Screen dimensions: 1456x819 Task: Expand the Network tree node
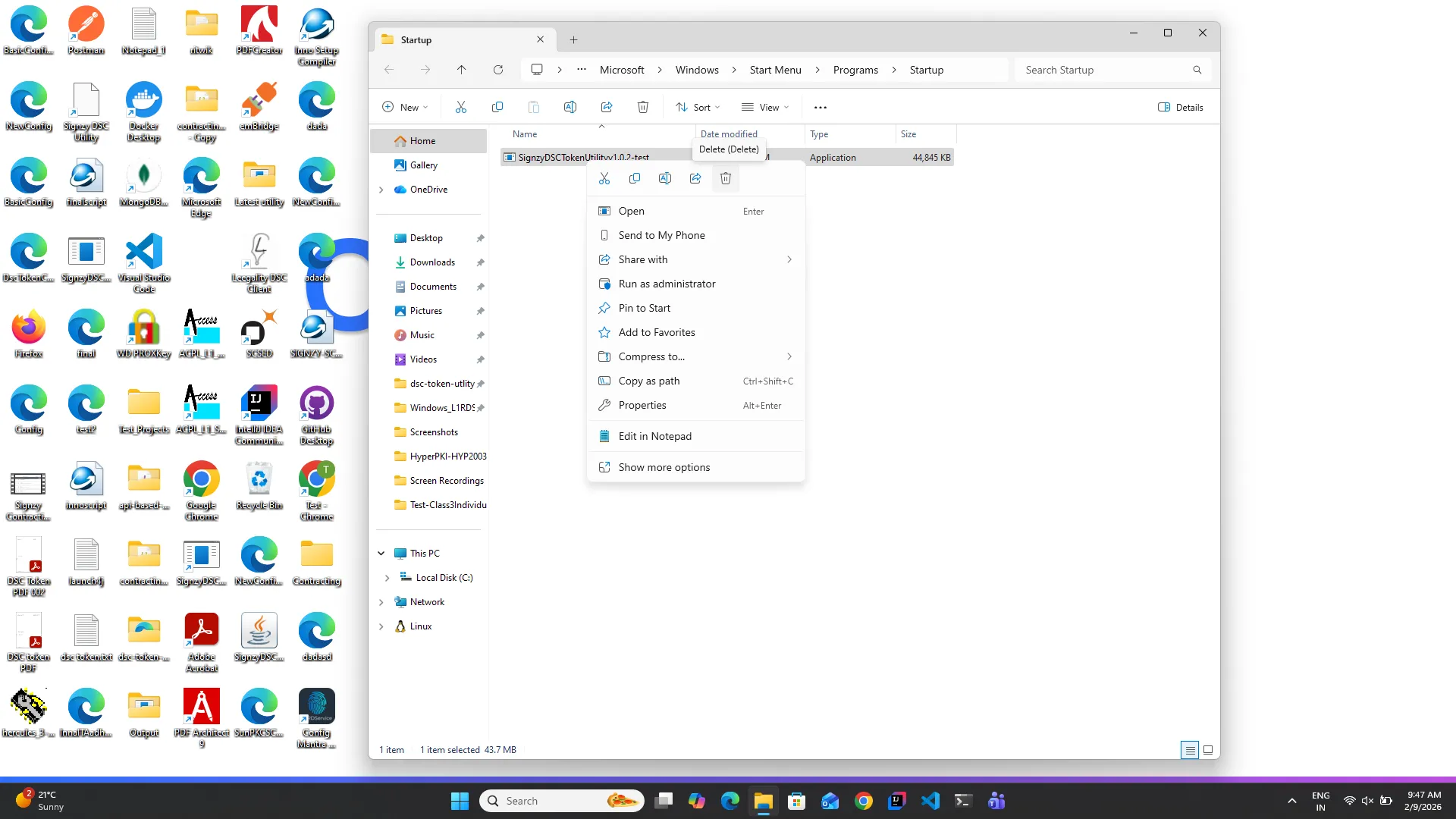tap(381, 602)
